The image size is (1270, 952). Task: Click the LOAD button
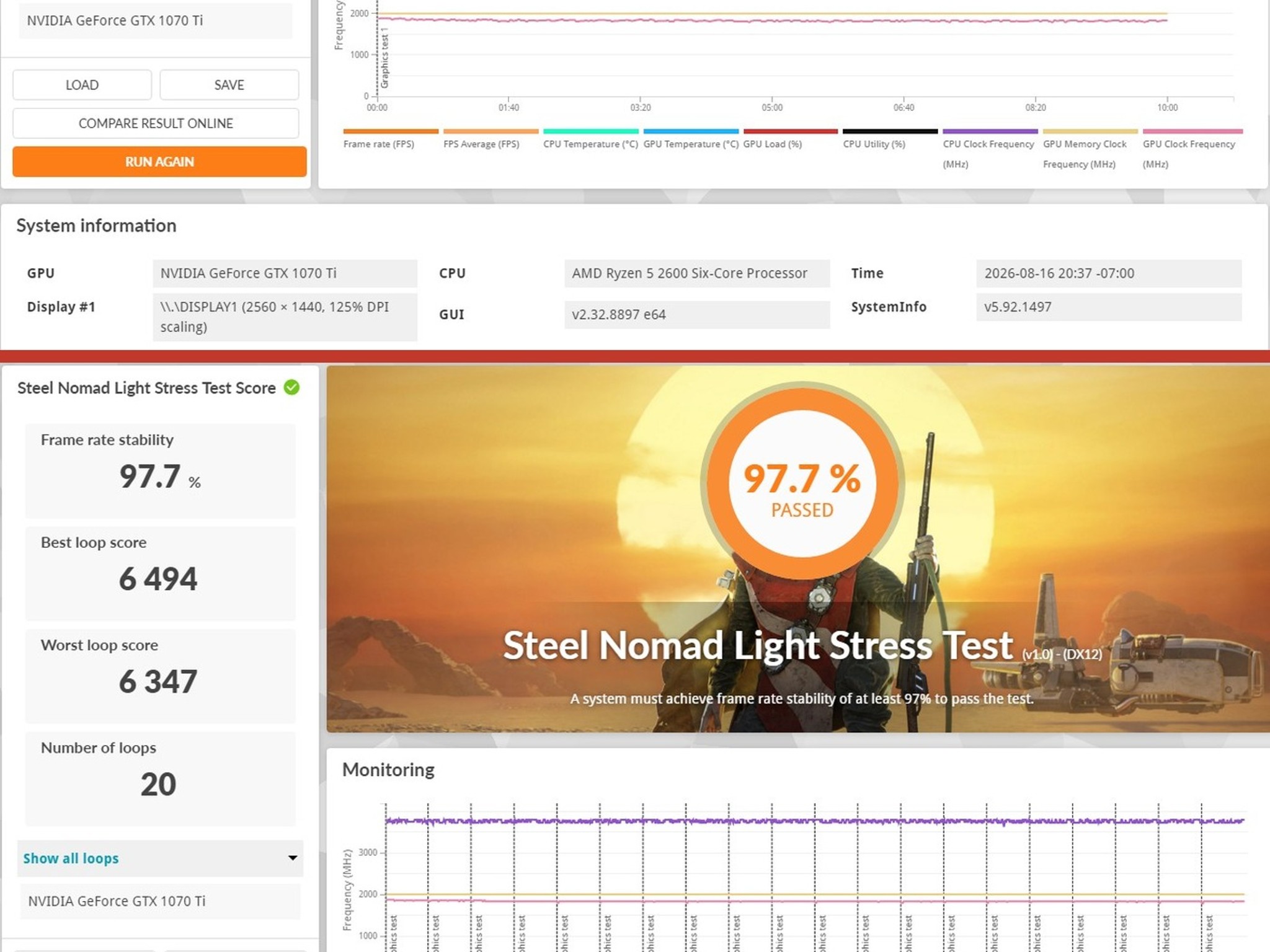coord(82,85)
